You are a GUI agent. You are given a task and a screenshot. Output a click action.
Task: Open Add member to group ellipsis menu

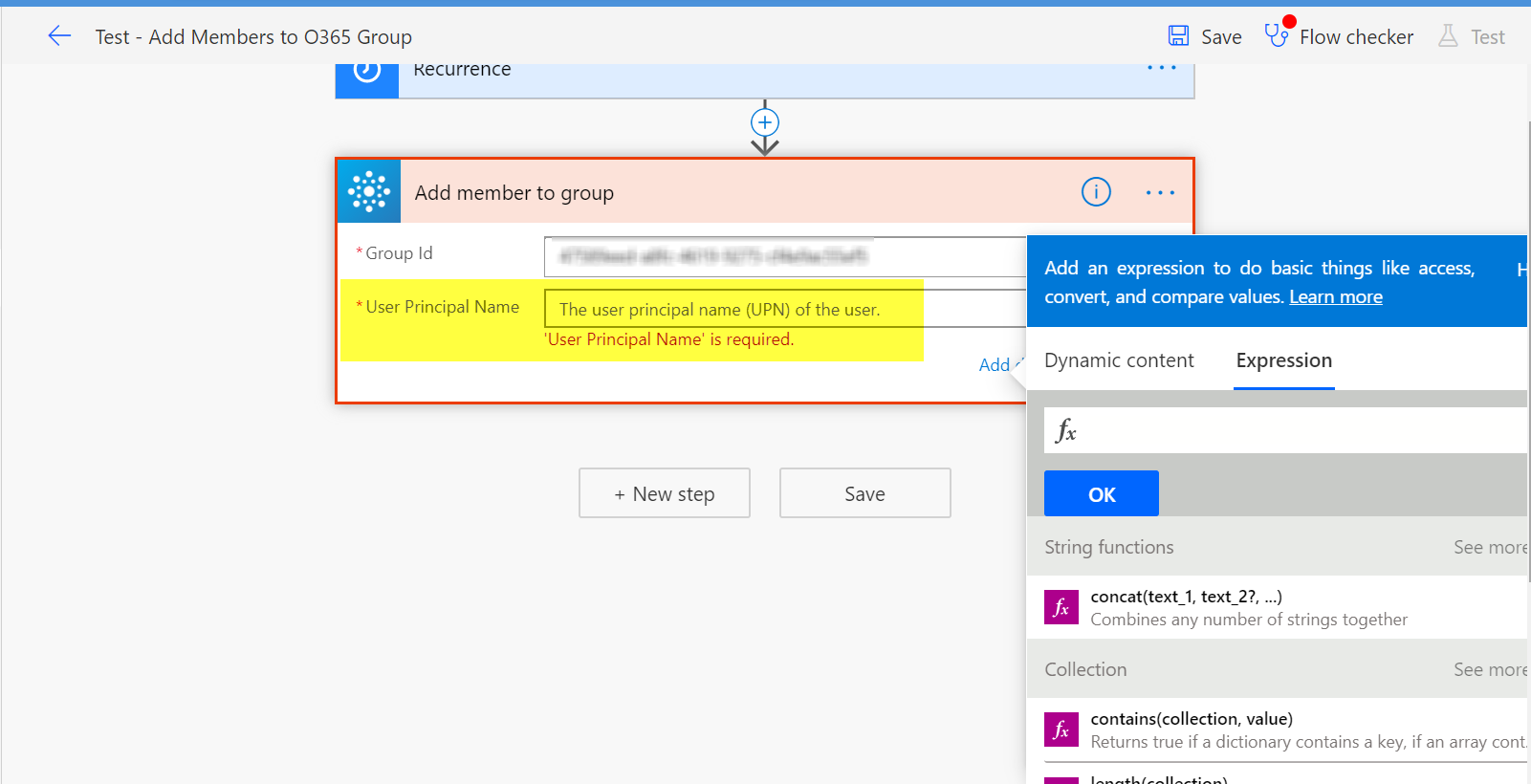tap(1160, 192)
